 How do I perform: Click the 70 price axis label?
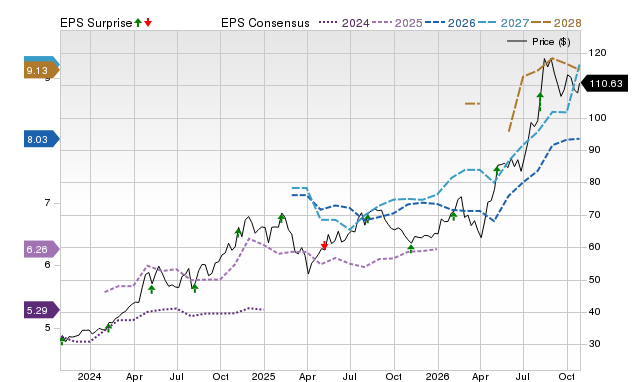coord(595,215)
